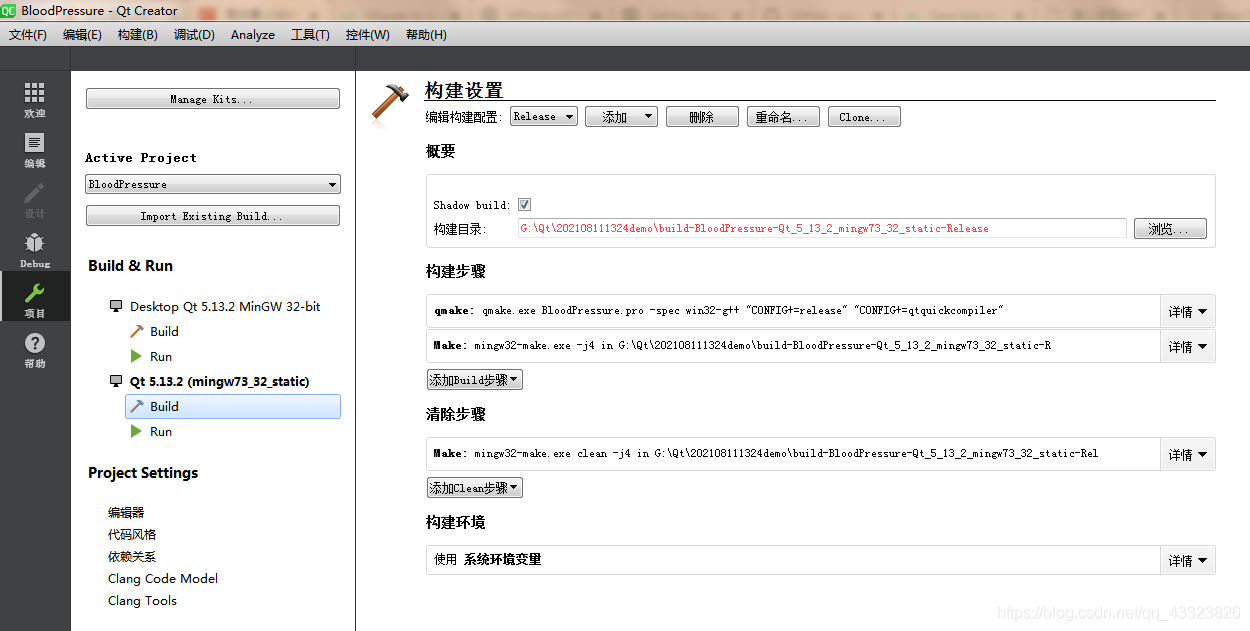Click the build directory path field
Viewport: 1250px width, 631px height.
tap(822, 228)
